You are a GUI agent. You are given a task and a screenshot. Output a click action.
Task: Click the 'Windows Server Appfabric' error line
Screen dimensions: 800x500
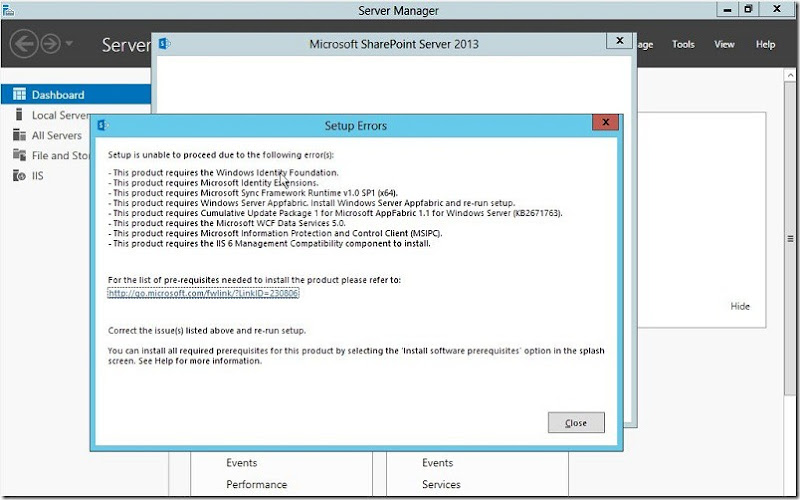311,203
